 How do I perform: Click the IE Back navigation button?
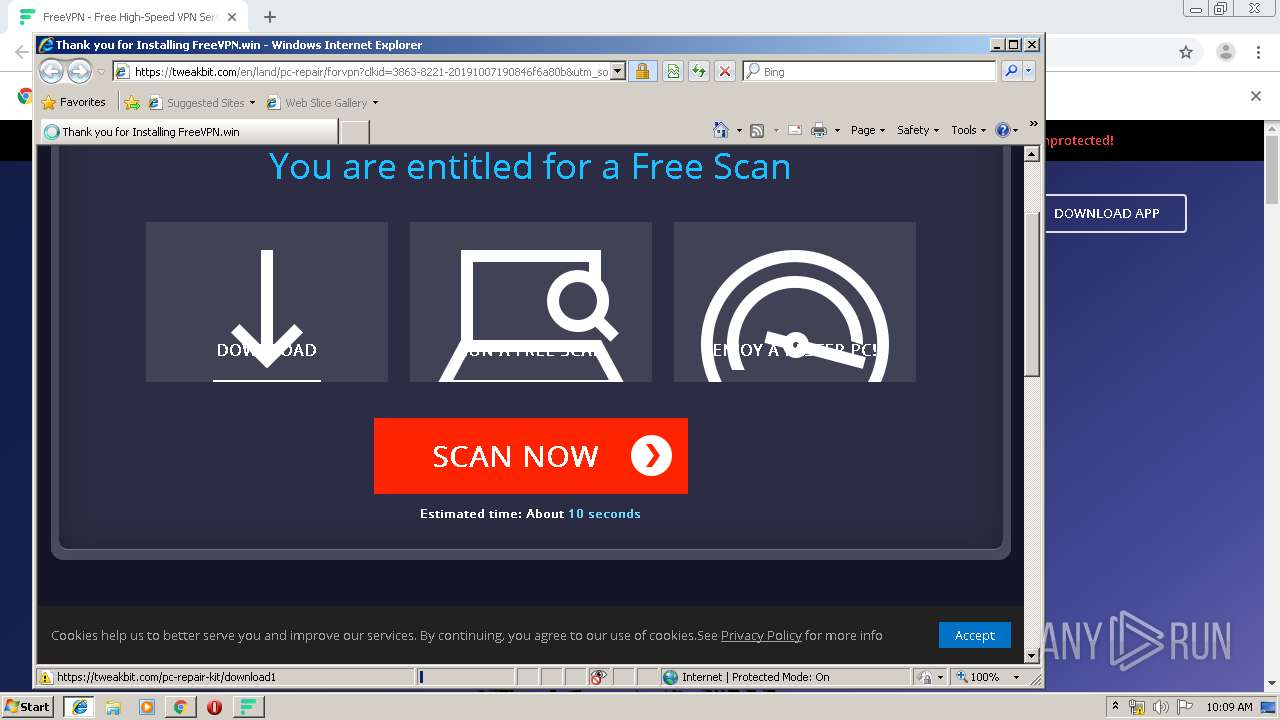click(x=51, y=71)
